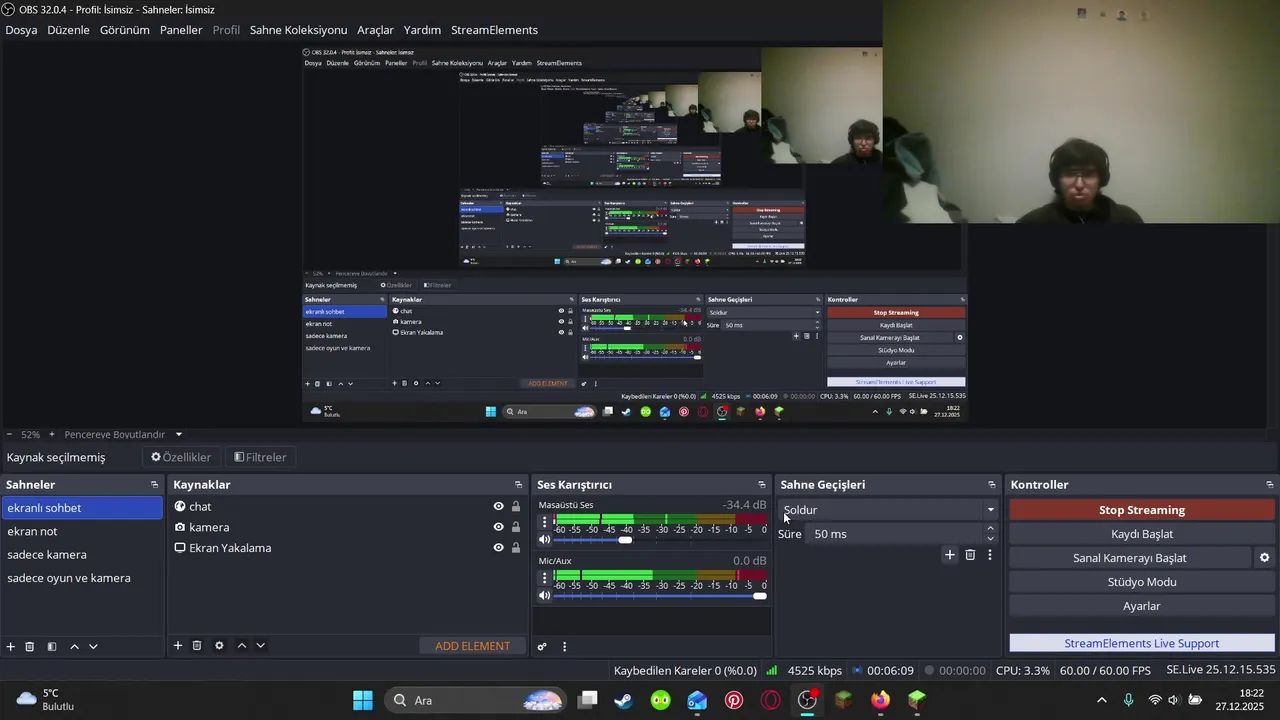
Task: Click the Windows Start button
Action: click(363, 700)
